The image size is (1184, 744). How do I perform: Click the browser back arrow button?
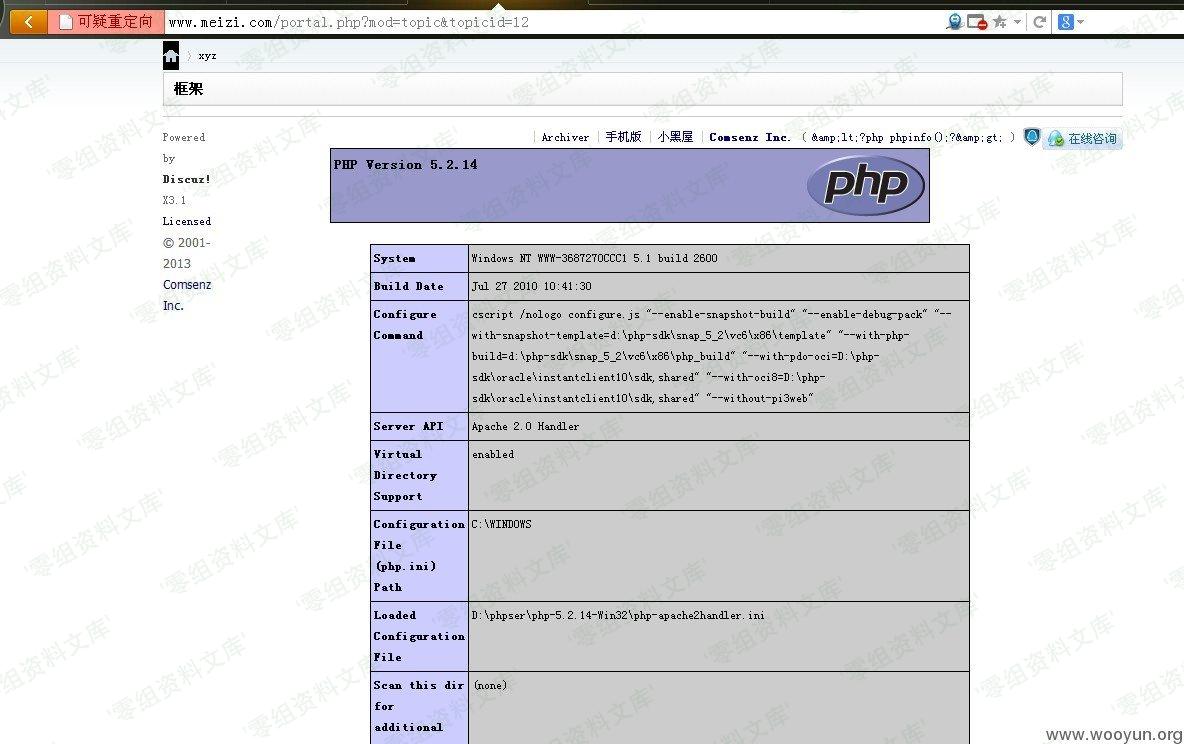click(28, 21)
